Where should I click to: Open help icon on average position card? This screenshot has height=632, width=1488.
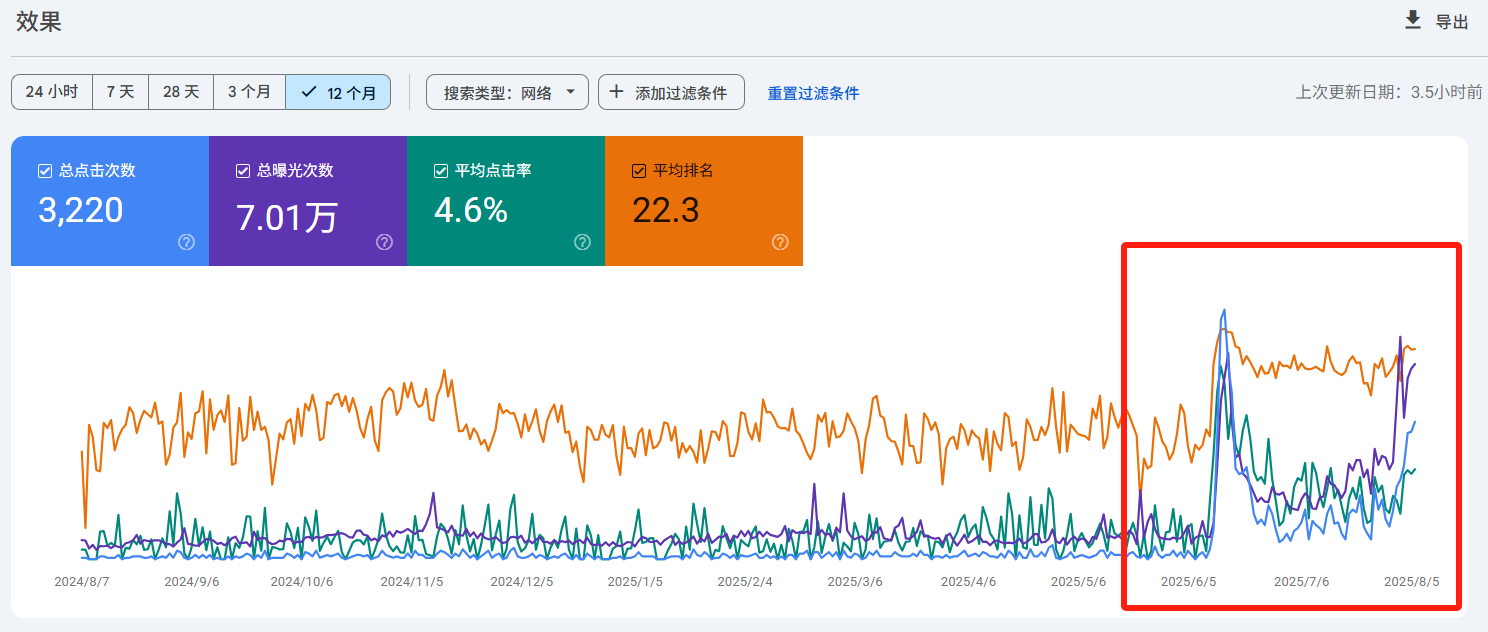[780, 242]
